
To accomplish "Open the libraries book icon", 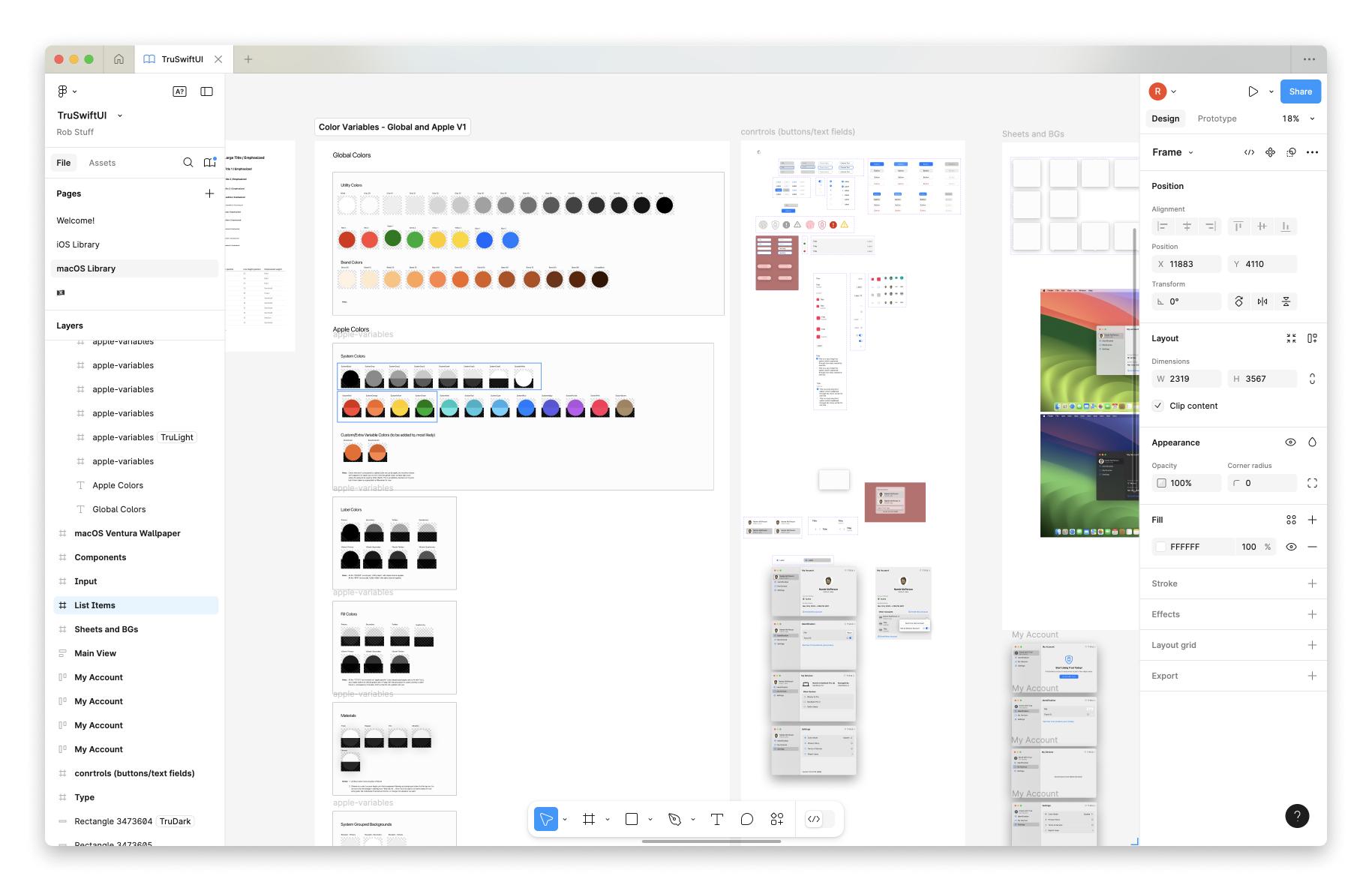I will pos(210,163).
